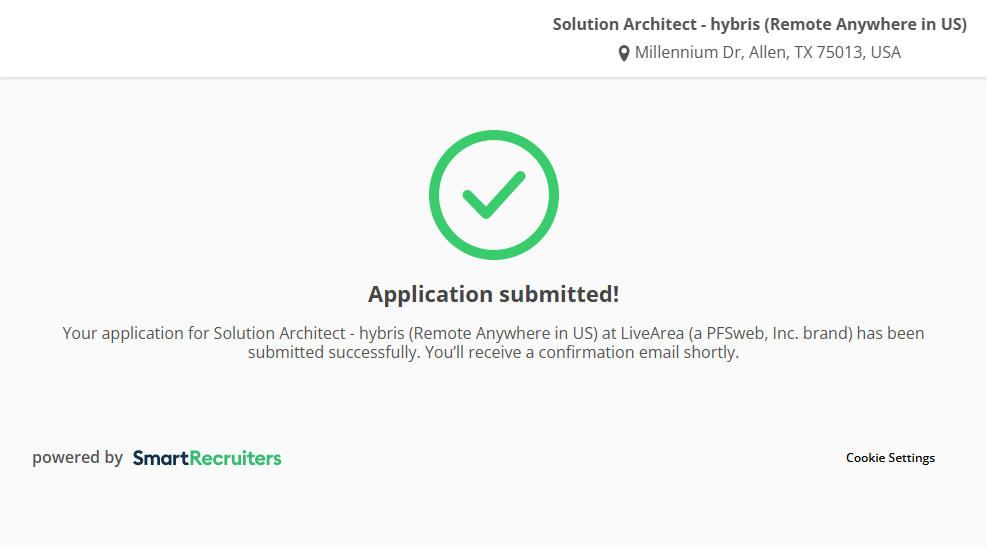Click the 'powered by' footer text
This screenshot has height=547, width=987.
click(x=77, y=458)
